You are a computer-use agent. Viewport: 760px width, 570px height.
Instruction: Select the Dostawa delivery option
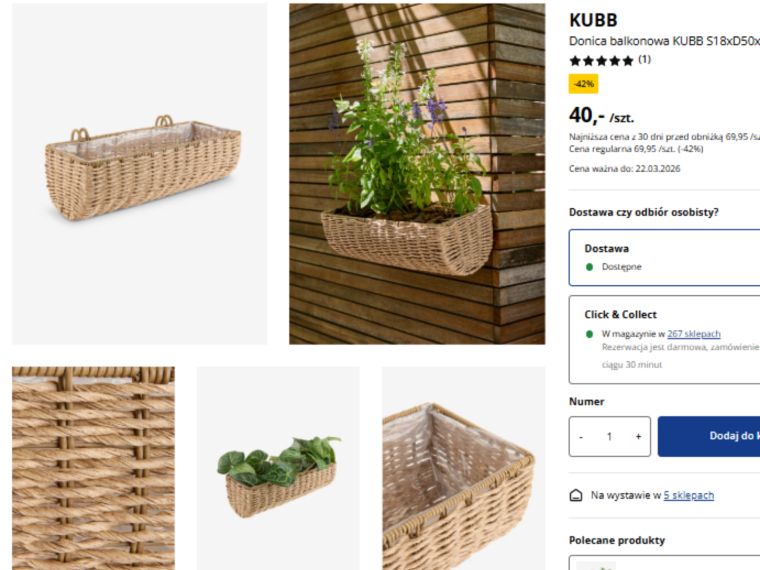pos(665,258)
